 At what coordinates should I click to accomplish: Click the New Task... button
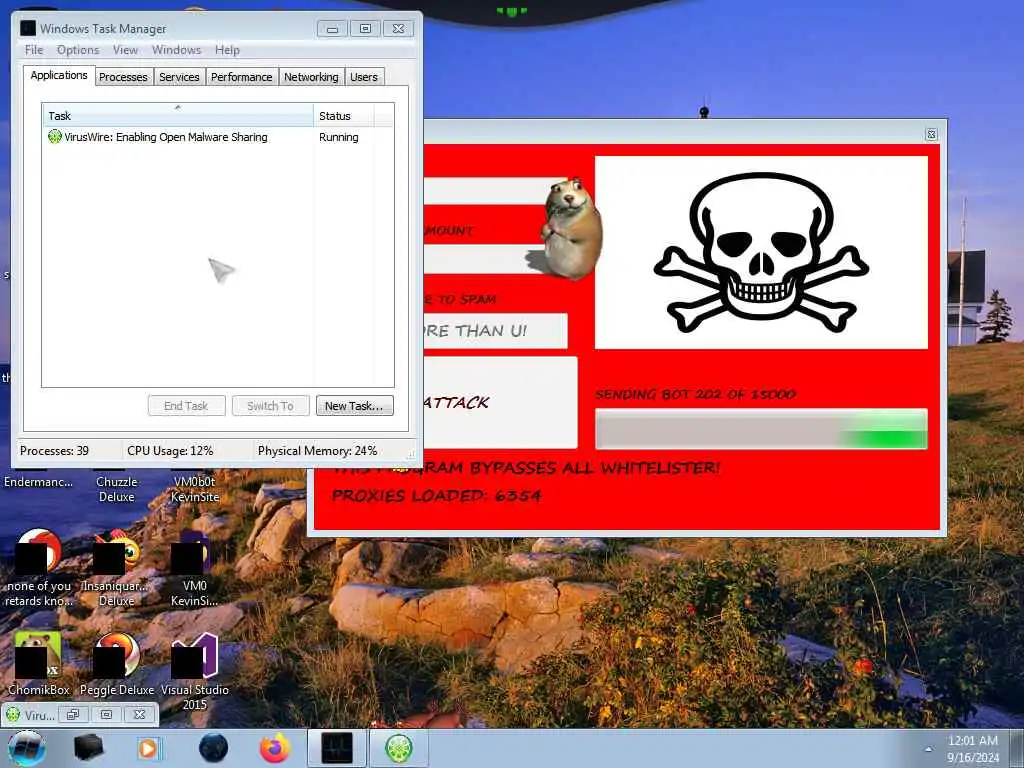[354, 406]
